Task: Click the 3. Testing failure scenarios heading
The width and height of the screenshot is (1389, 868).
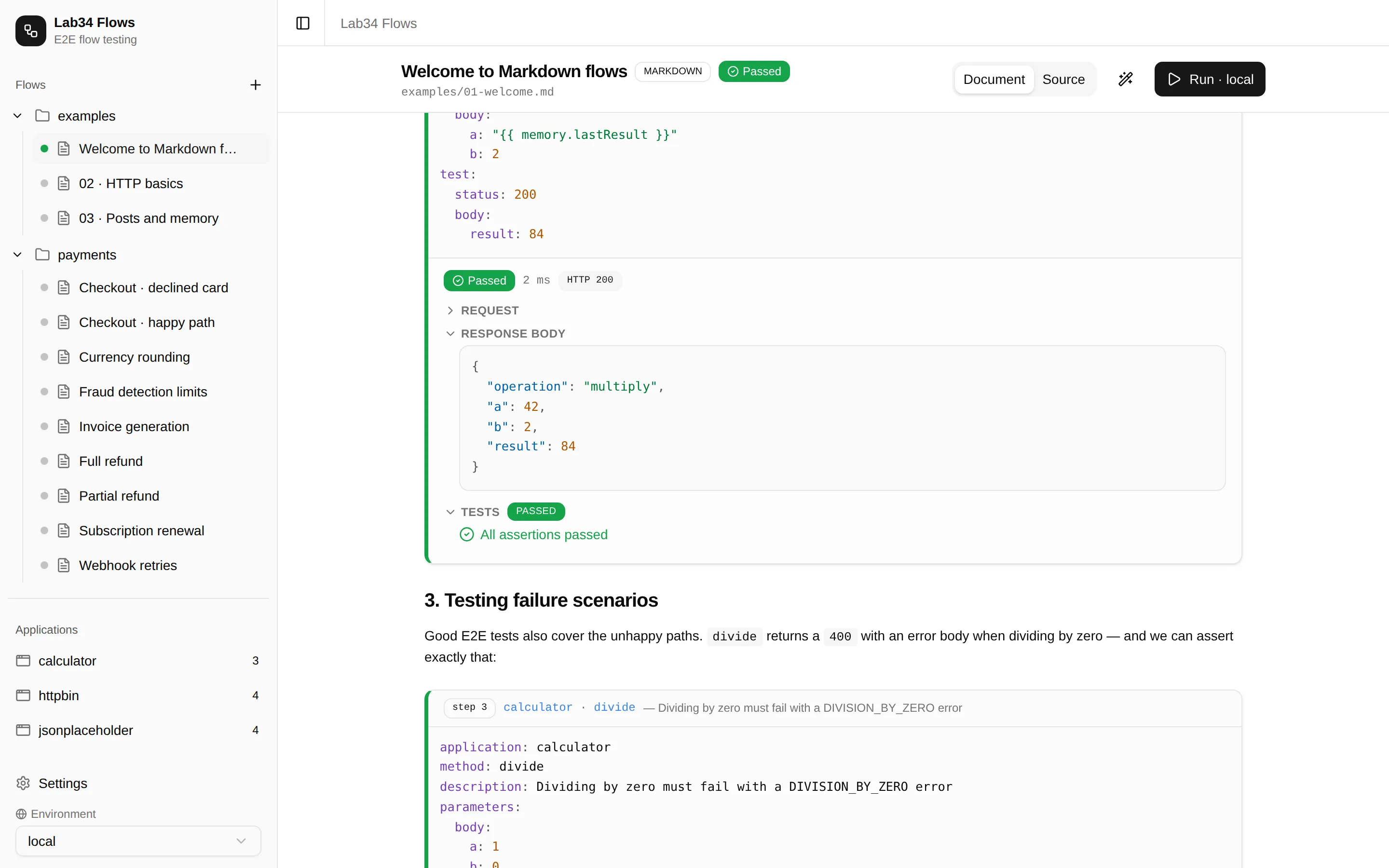Action: [x=541, y=600]
